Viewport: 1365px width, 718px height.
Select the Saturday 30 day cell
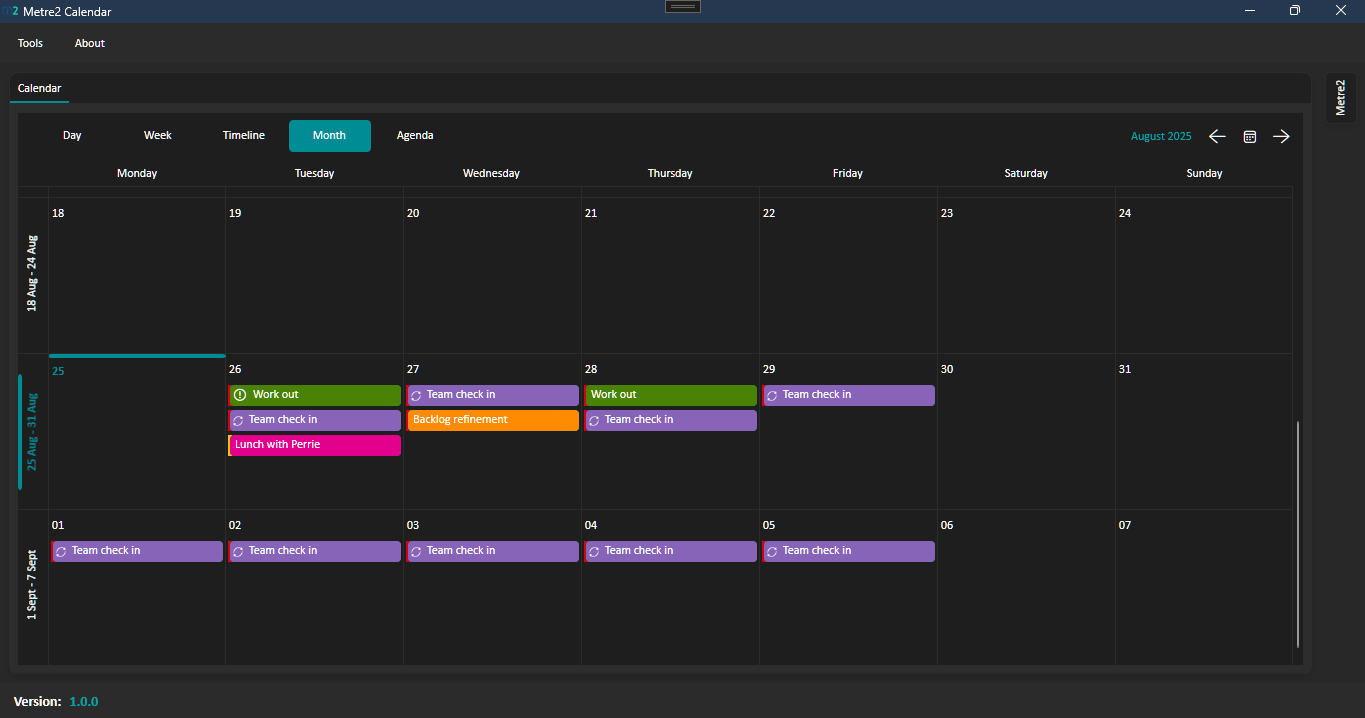(x=1026, y=440)
